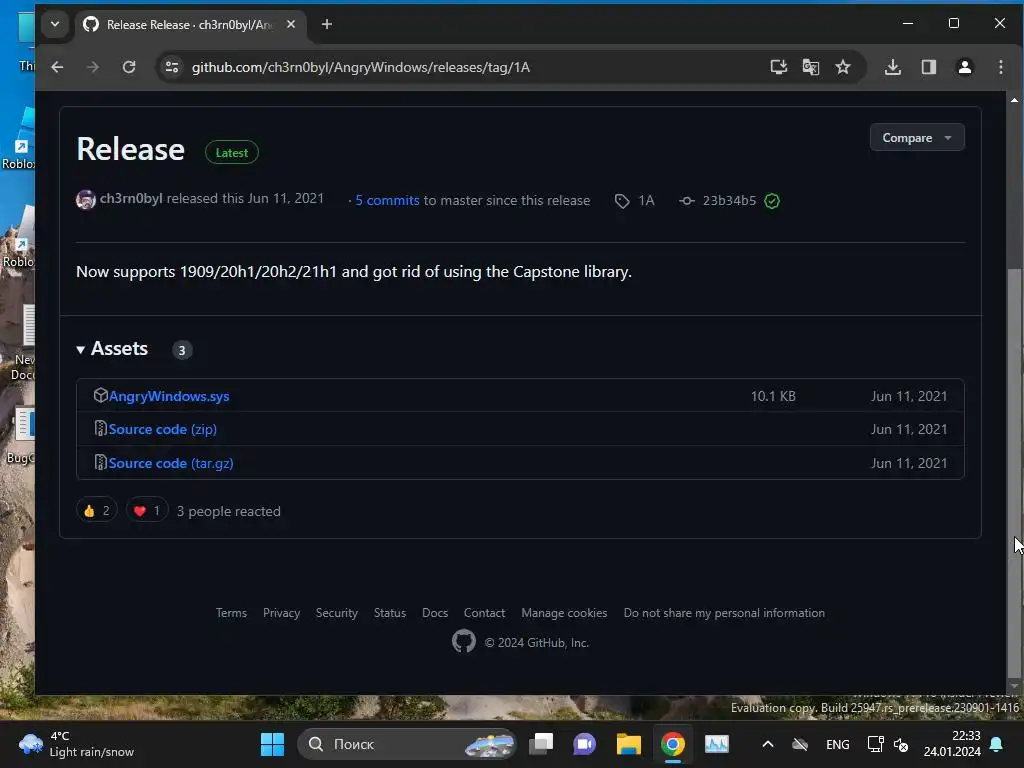Select the Release GitHub tab
Image resolution: width=1024 pixels, height=768 pixels.
pos(189,25)
